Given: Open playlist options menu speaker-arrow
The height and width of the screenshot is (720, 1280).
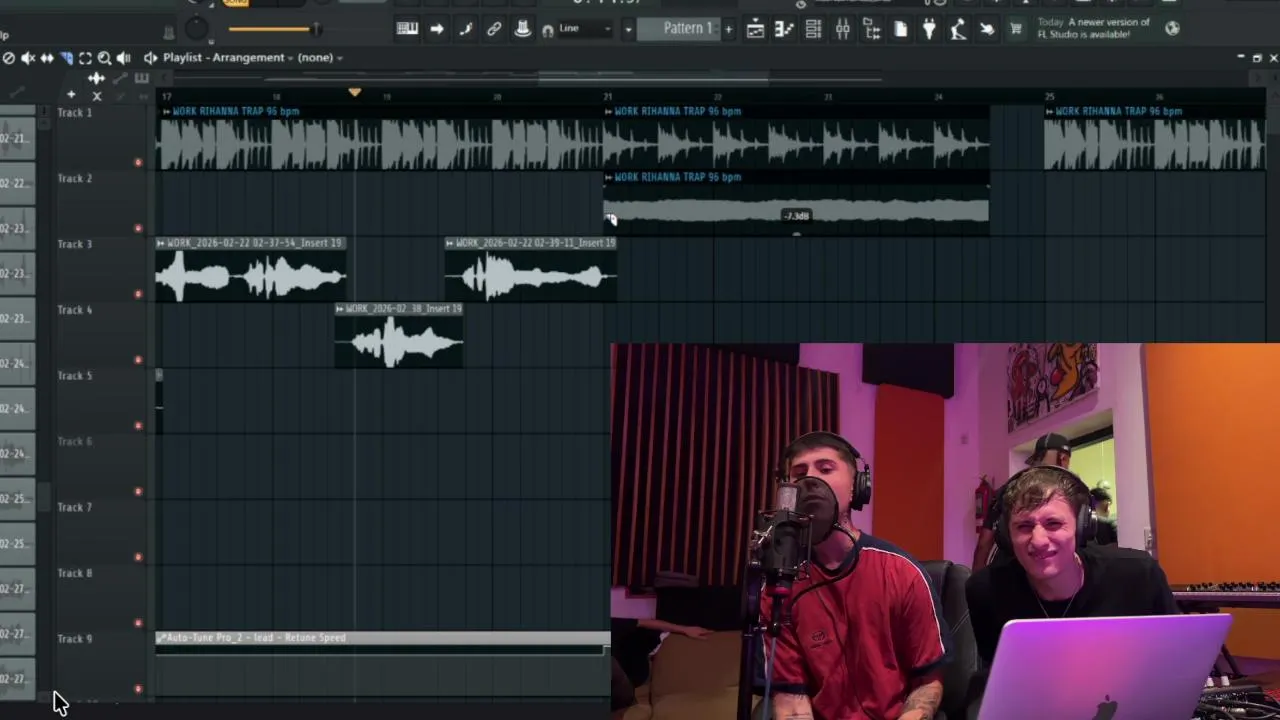Looking at the screenshot, I should tap(150, 58).
